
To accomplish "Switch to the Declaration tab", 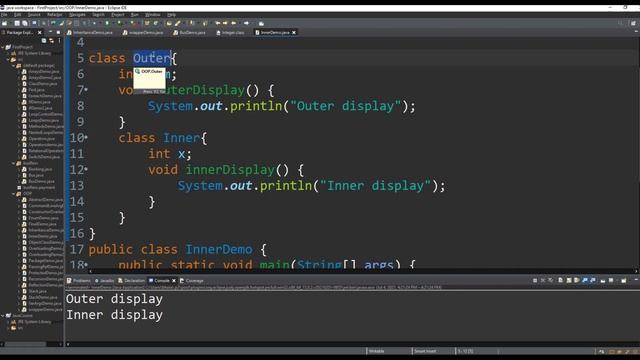I will pyautogui.click(x=131, y=280).
